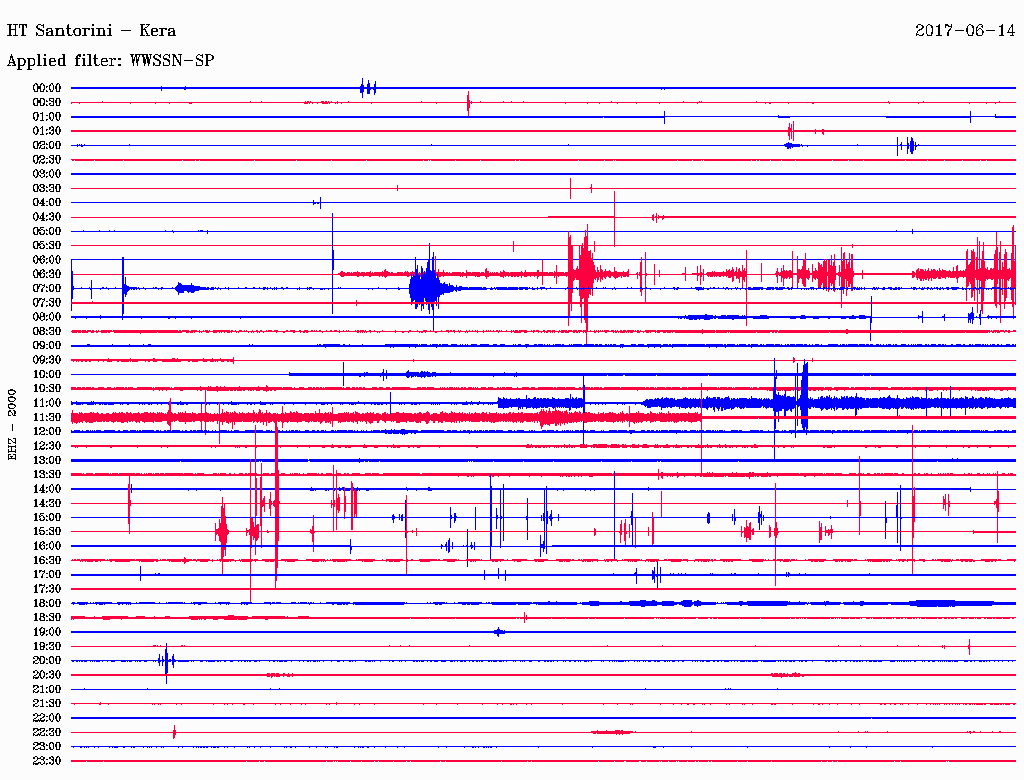Select the 03:00 time label
Screen dimensions: 1024x780
tap(47, 174)
